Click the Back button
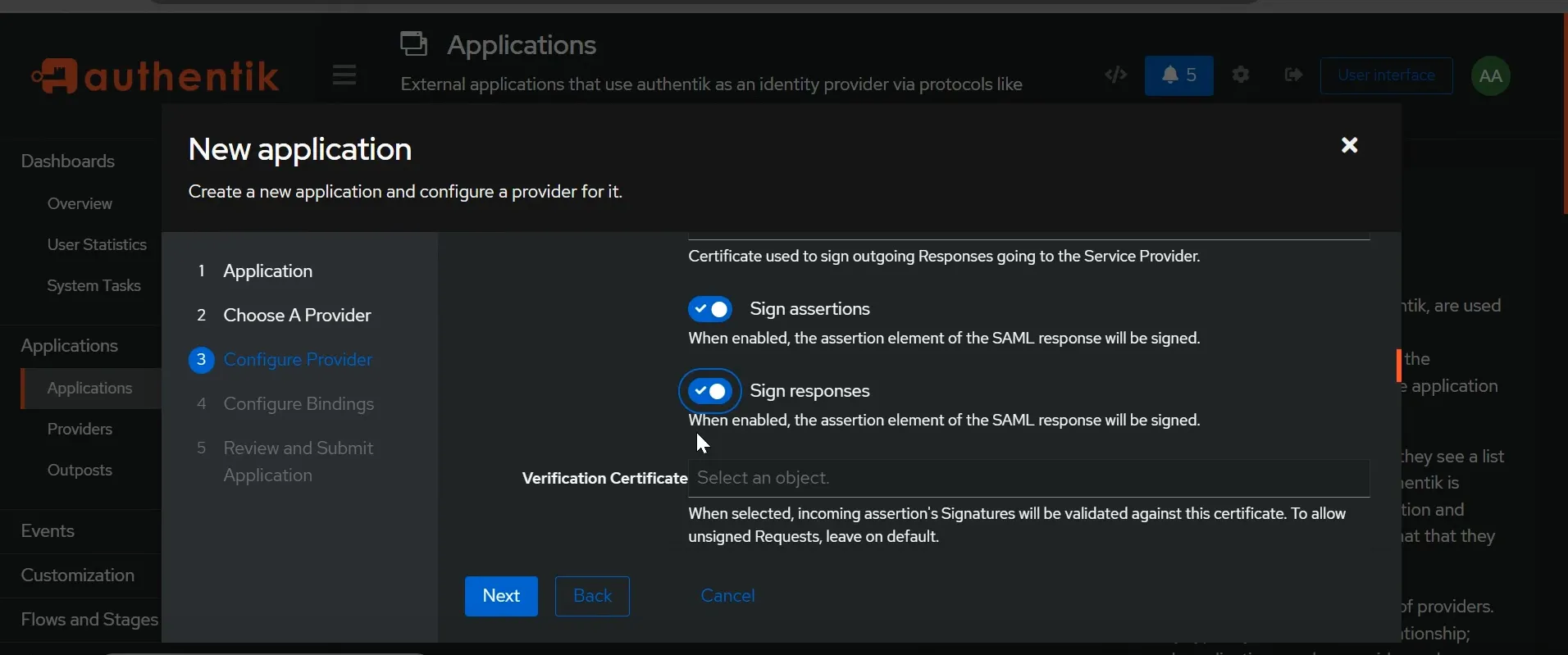 tap(592, 596)
